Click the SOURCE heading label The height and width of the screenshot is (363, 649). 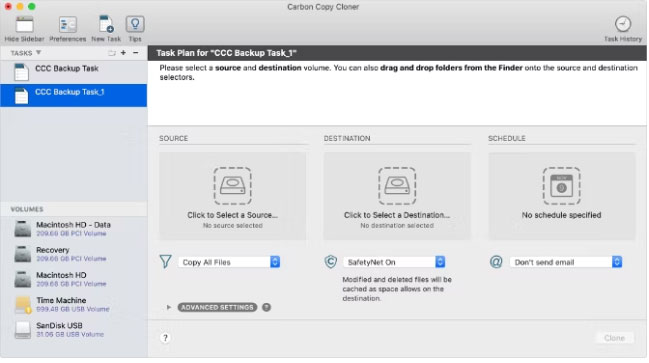(x=173, y=138)
